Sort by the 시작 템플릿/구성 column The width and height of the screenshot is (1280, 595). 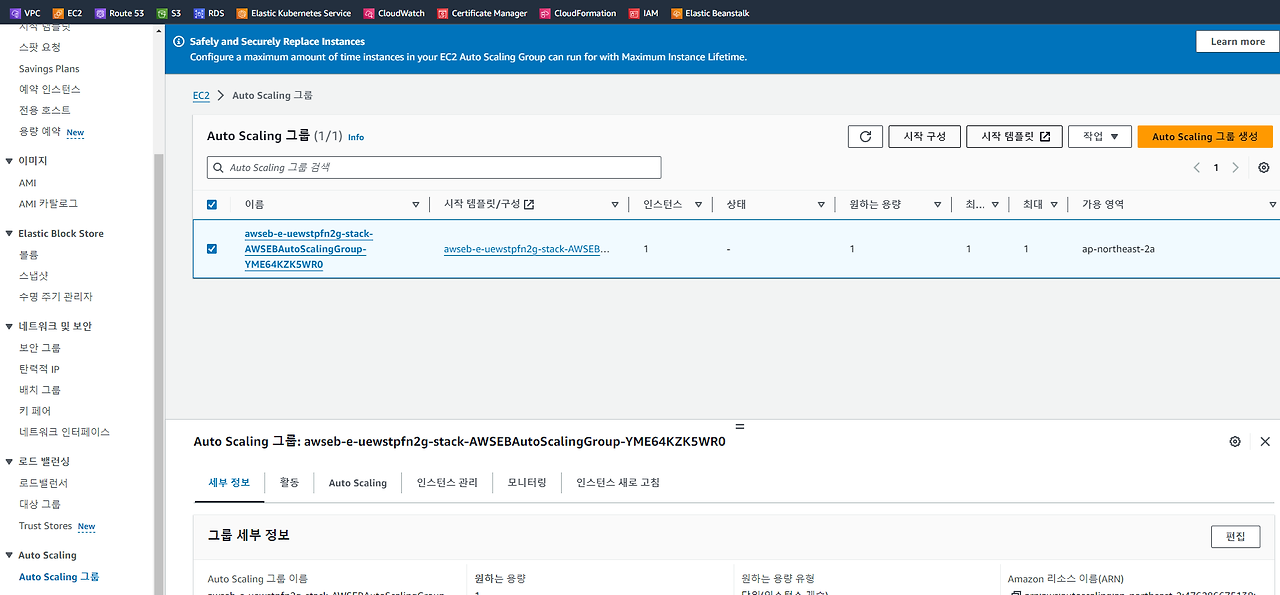pos(615,204)
